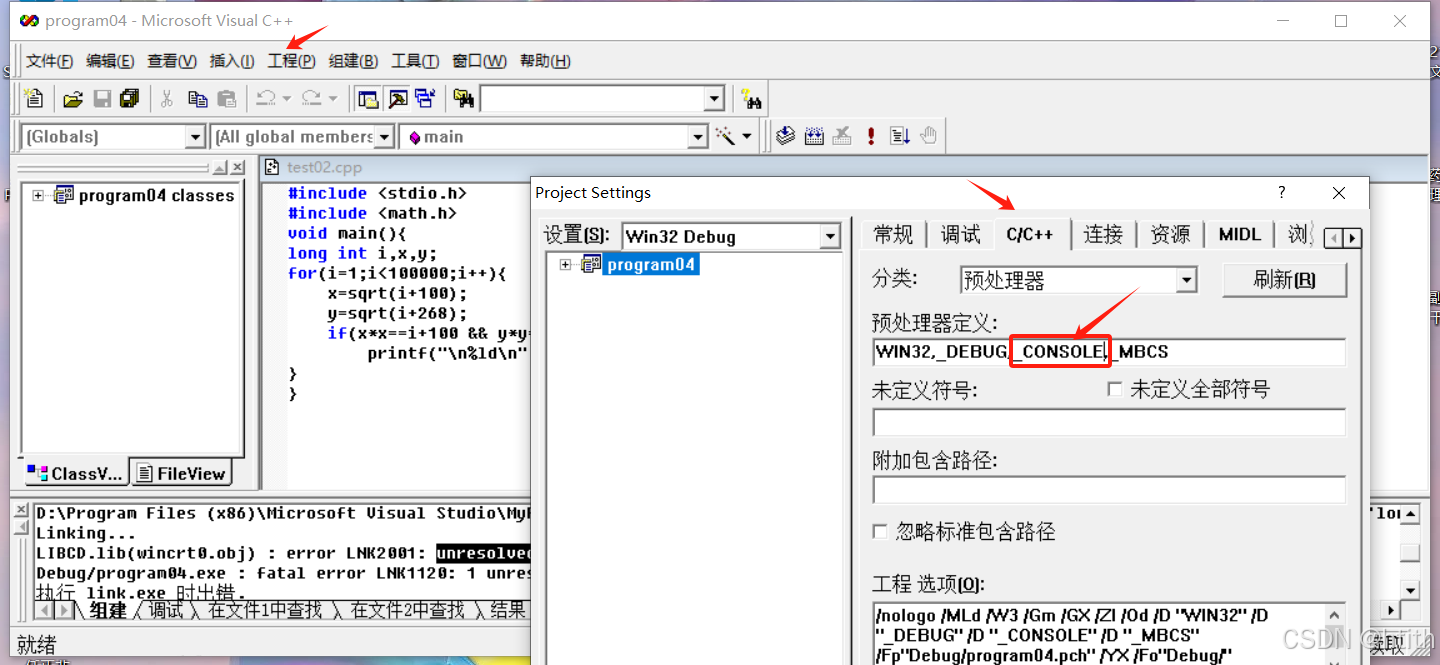Click the Project Settings help question mark
The width and height of the screenshot is (1440, 665).
1282,192
